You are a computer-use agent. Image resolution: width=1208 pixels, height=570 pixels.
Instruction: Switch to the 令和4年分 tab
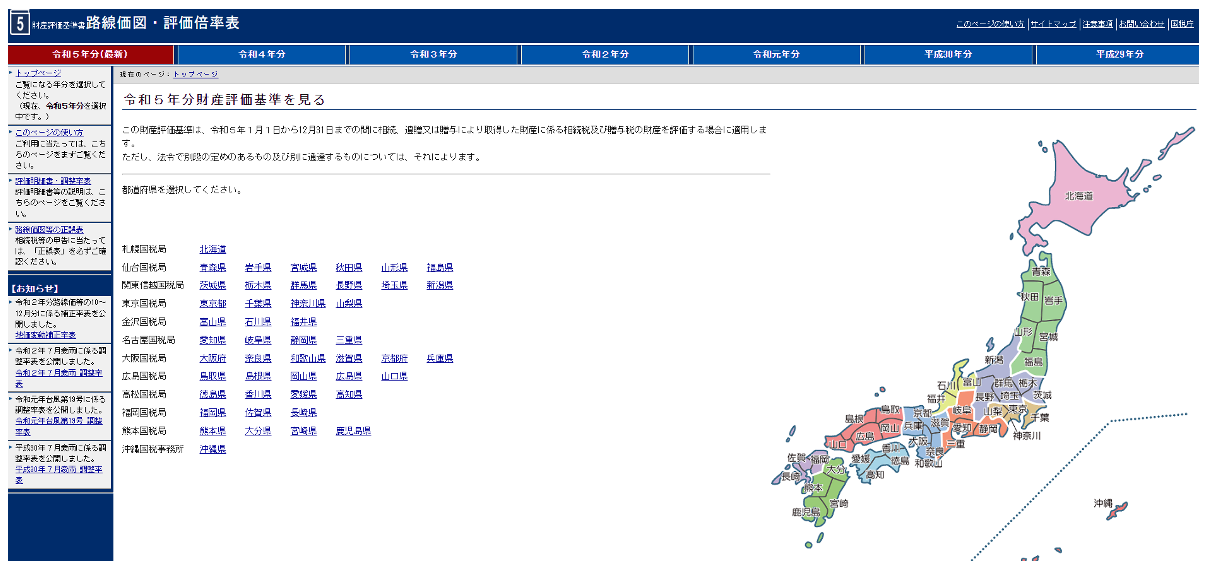click(262, 54)
